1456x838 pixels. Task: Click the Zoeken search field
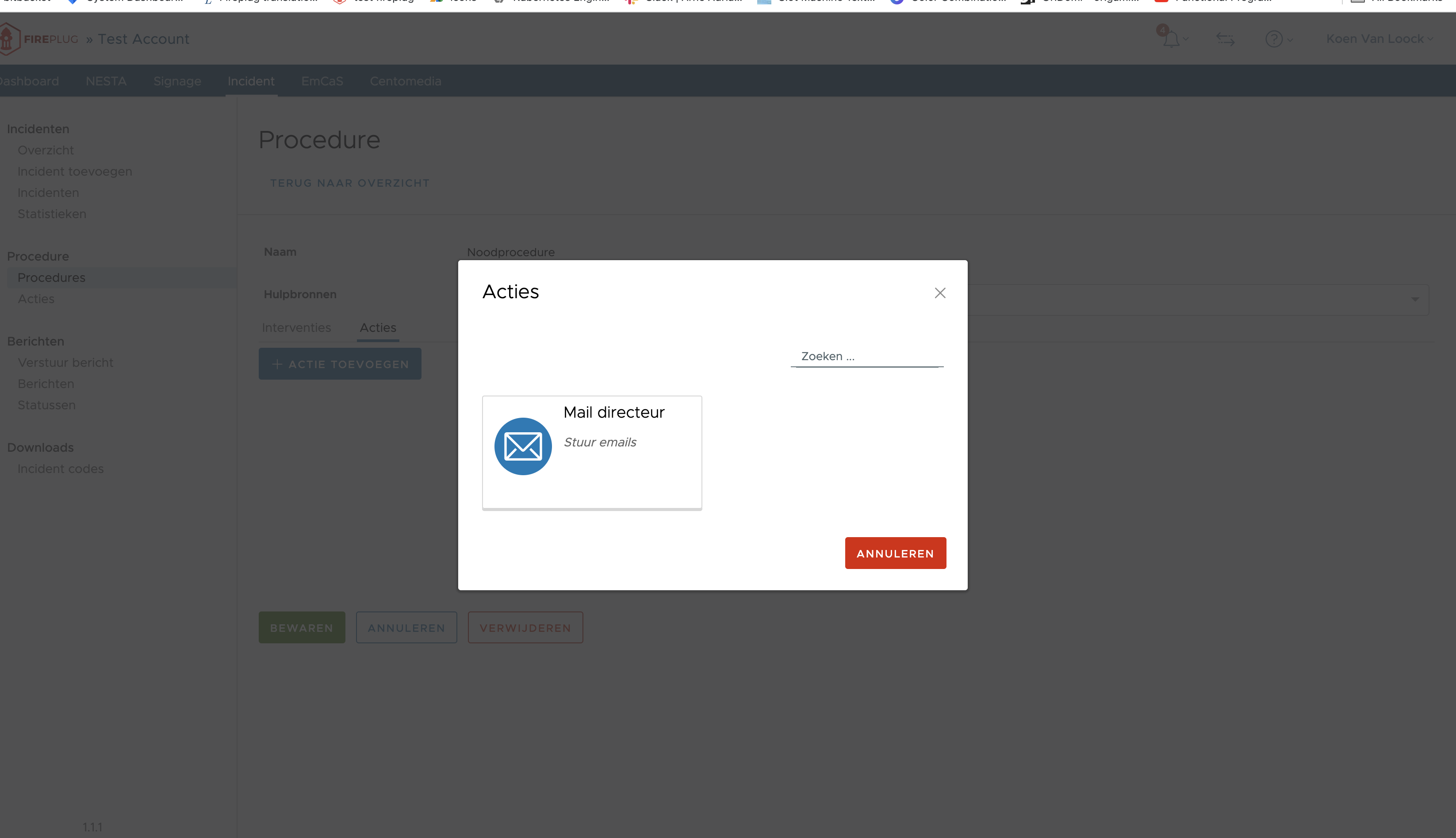tap(866, 356)
